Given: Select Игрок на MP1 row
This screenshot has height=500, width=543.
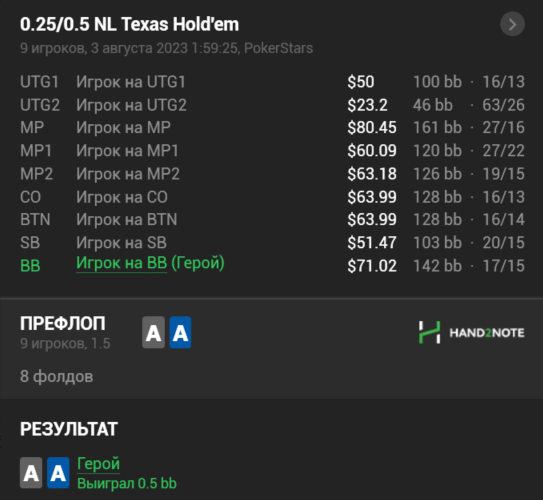Looking at the screenshot, I should [272, 151].
